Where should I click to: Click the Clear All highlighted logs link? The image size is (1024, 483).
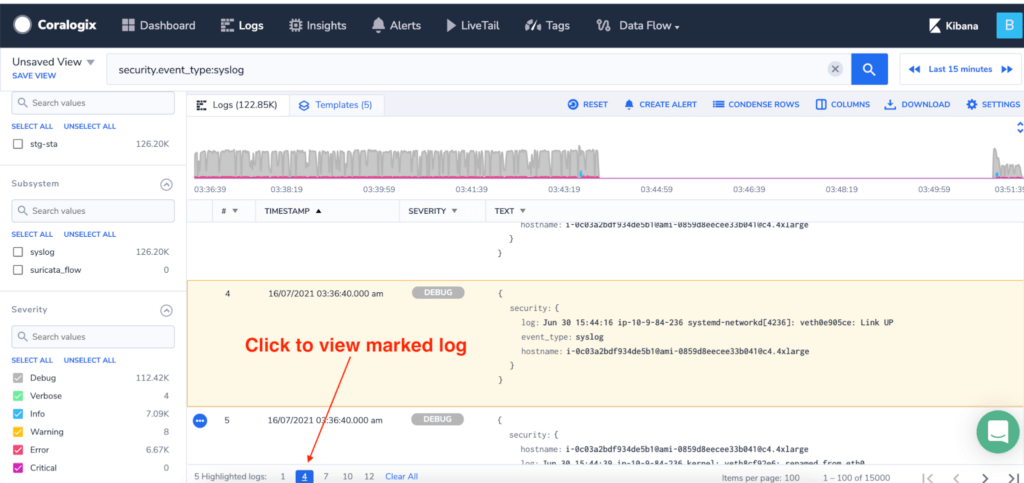point(402,476)
